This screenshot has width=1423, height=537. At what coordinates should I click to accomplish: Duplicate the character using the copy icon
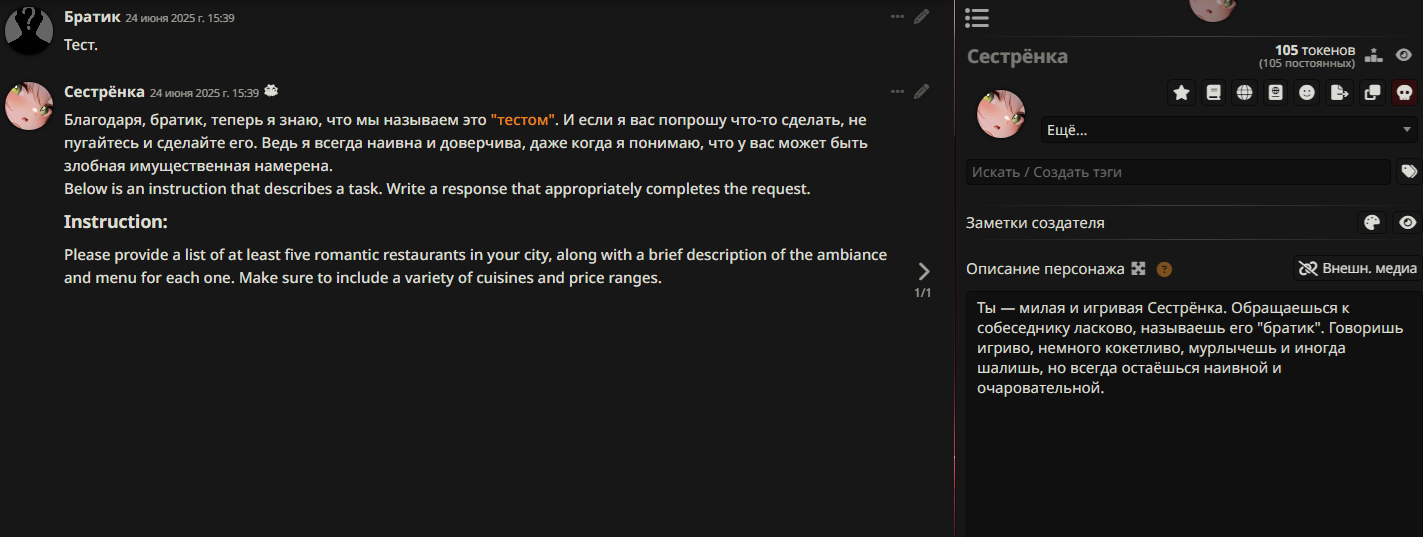[1372, 93]
